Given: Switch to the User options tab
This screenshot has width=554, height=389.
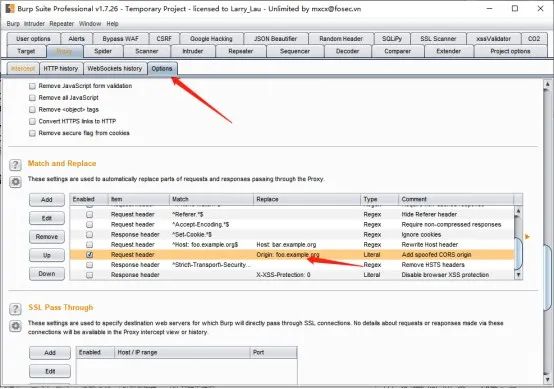Looking at the screenshot, I should click(x=33, y=39).
